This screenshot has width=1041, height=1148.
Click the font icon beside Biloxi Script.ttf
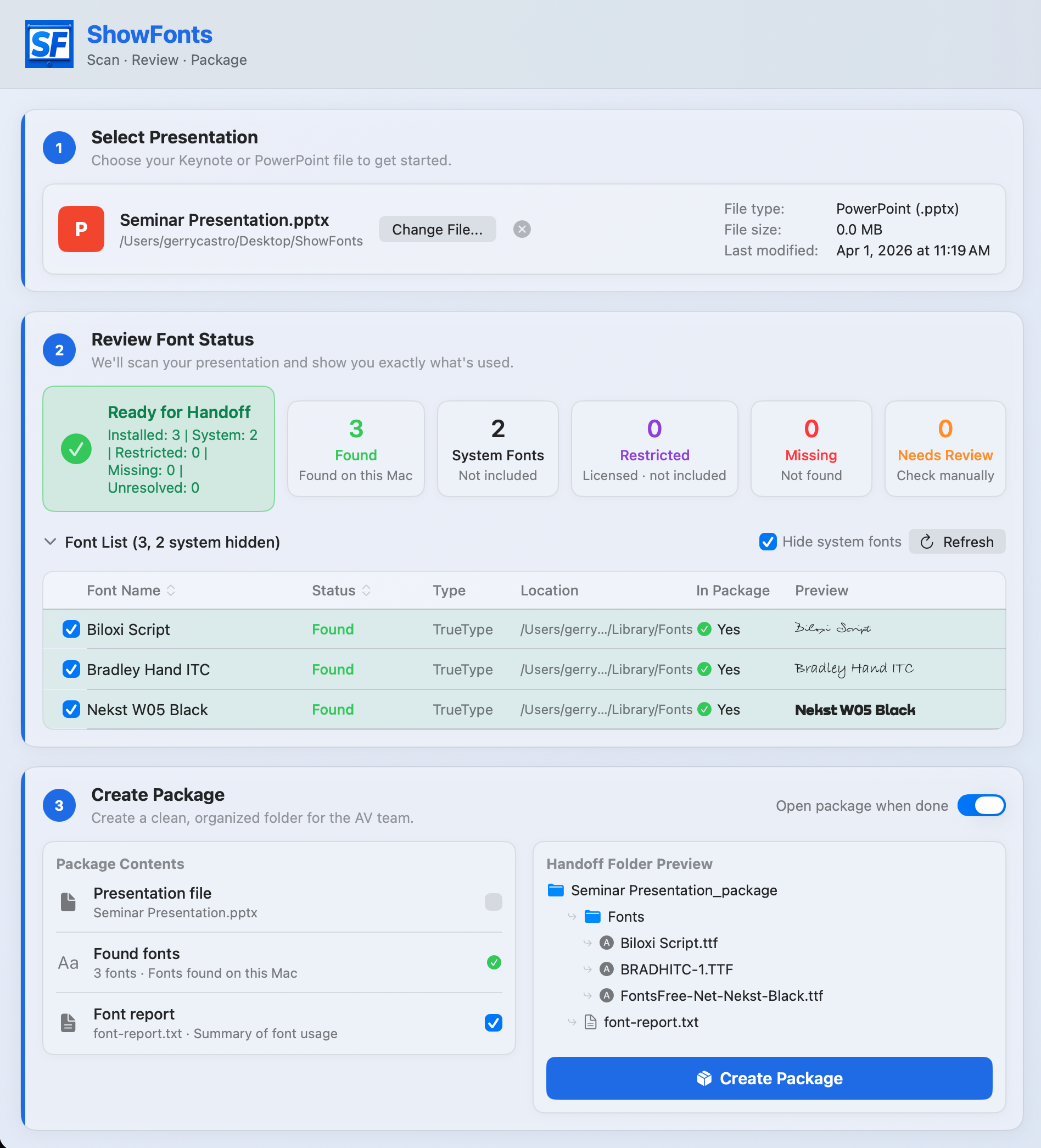607,943
